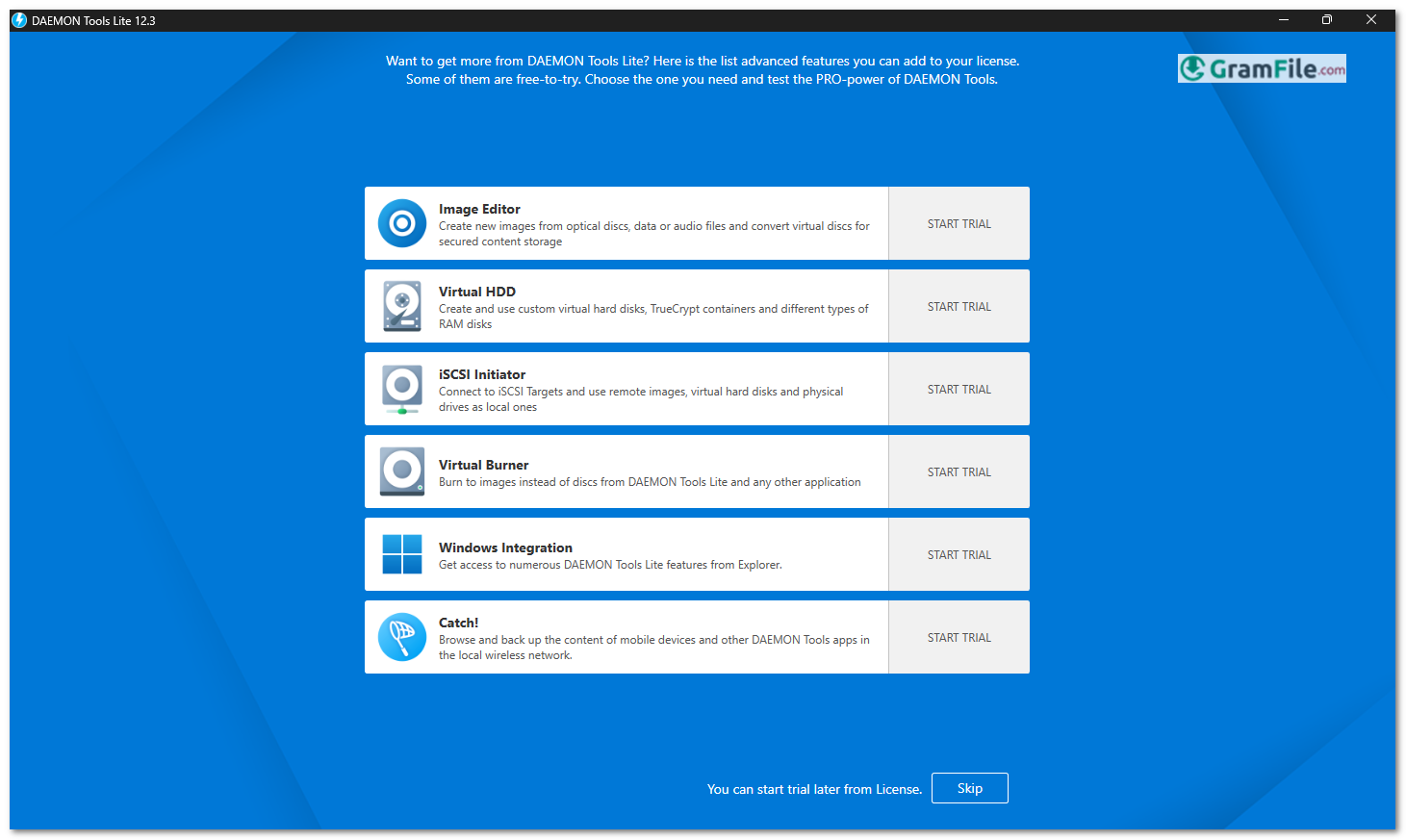This screenshot has width=1406, height=840.
Task: Click the iSCSI Initiator network disk icon
Action: [x=402, y=389]
